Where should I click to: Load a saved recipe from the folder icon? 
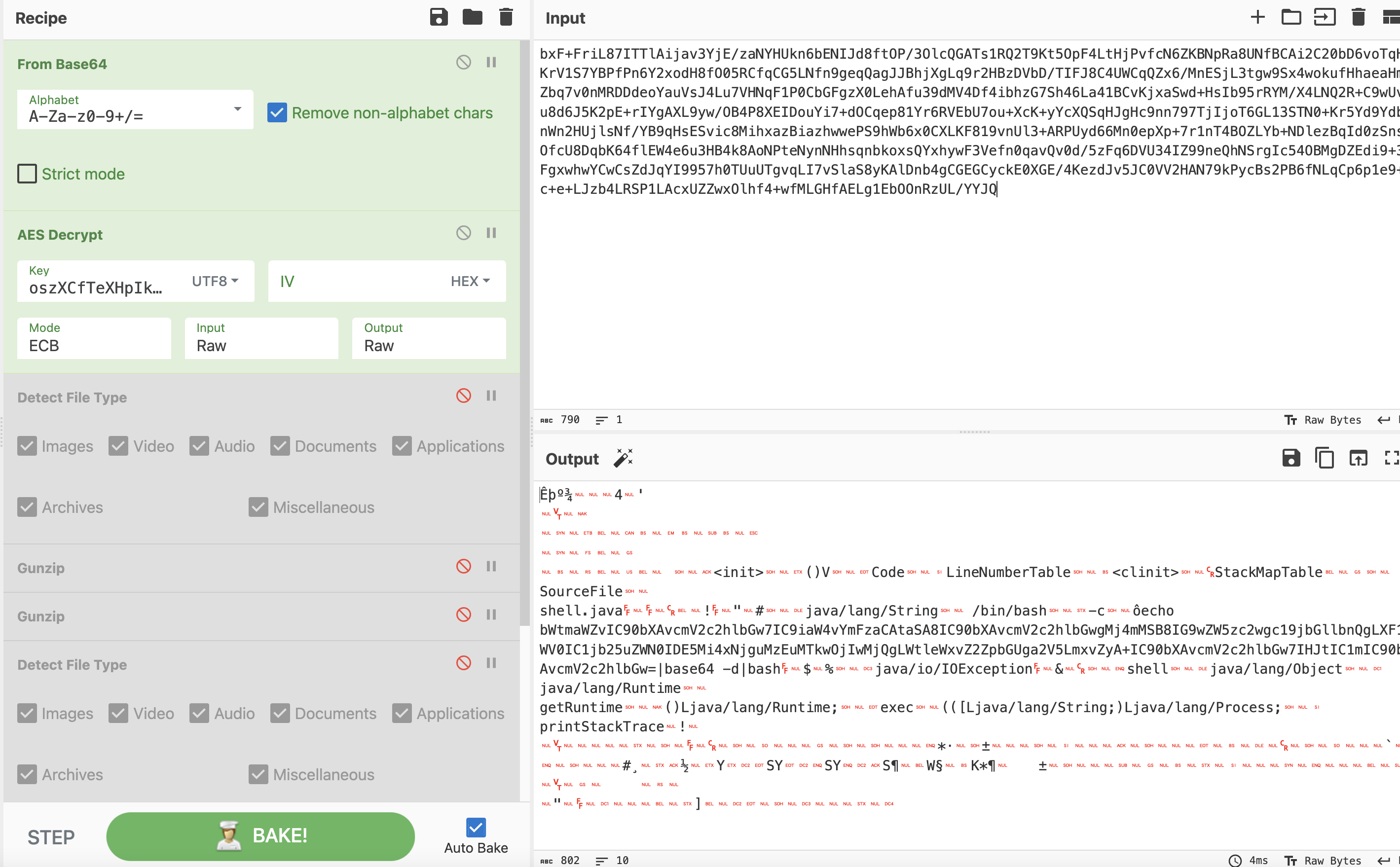click(472, 17)
